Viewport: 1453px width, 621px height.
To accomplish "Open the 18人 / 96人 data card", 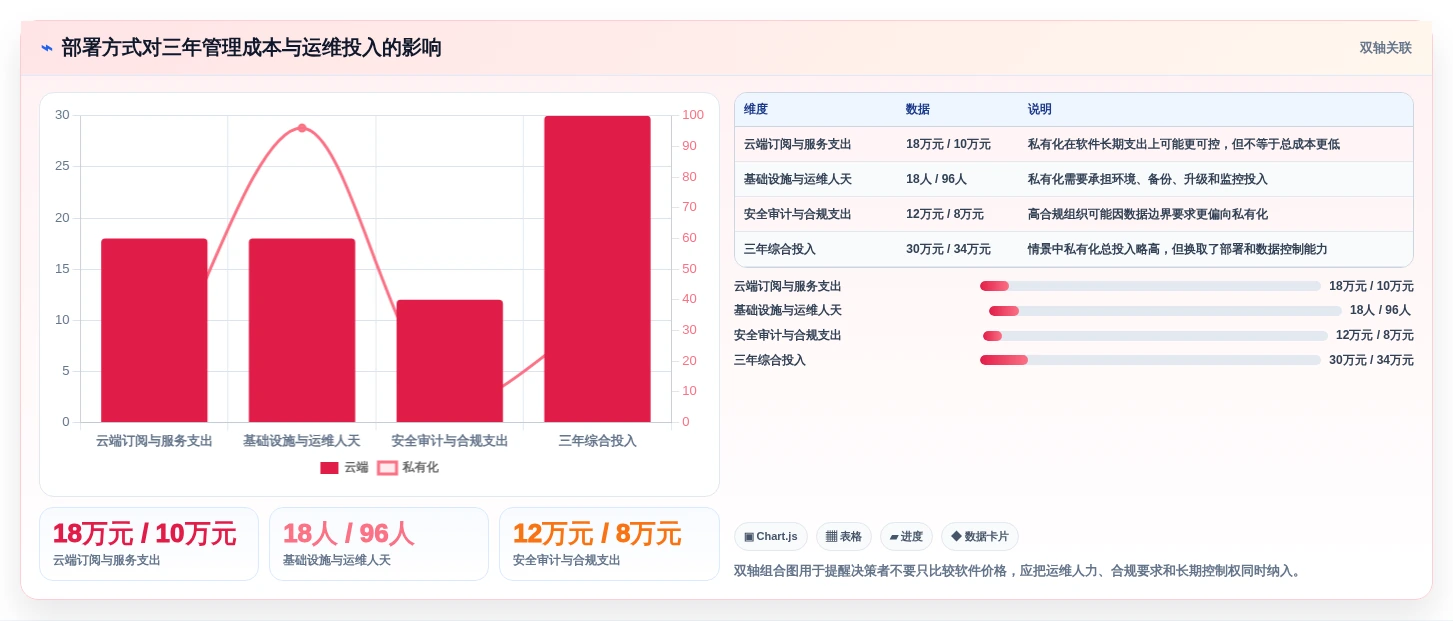I will coord(379,544).
